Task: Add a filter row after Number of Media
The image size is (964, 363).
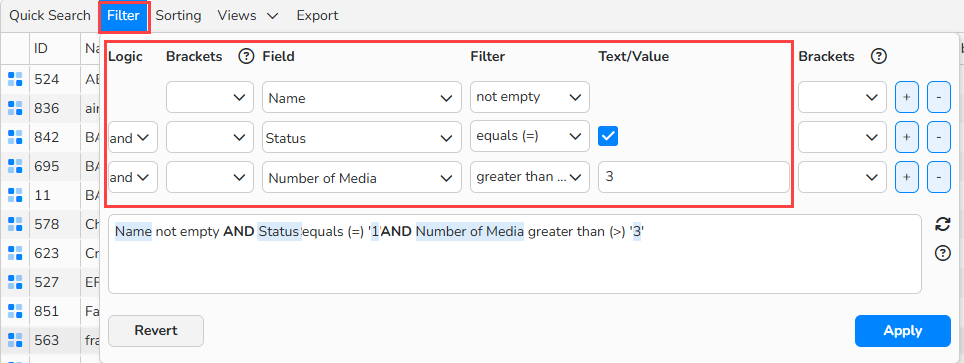Action: (907, 177)
